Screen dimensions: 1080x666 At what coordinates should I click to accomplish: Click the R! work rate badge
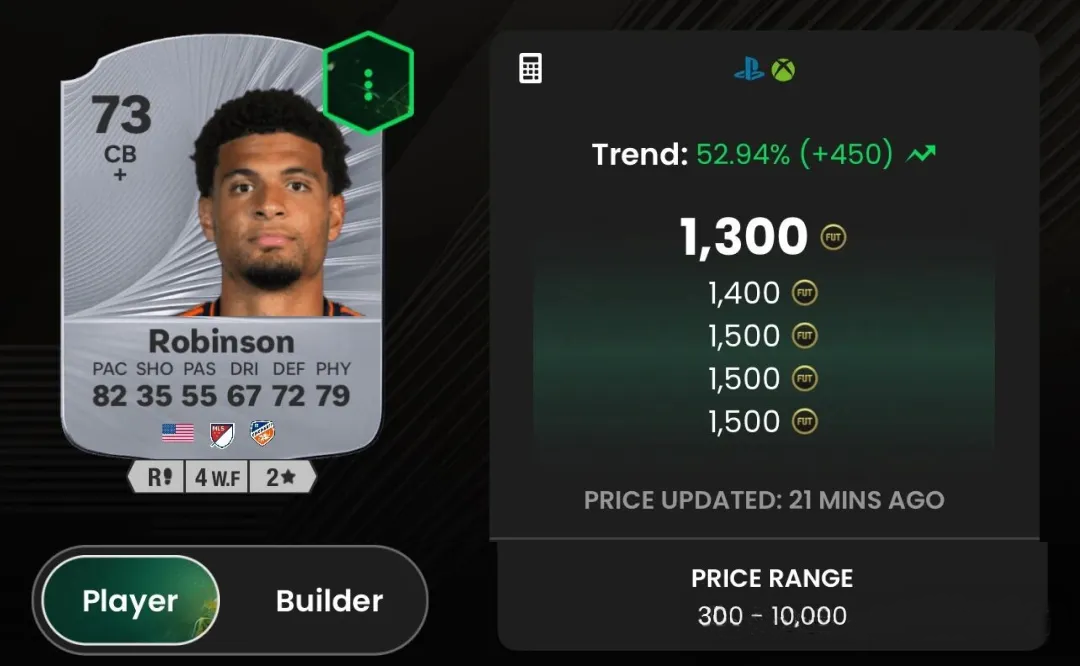(x=159, y=477)
